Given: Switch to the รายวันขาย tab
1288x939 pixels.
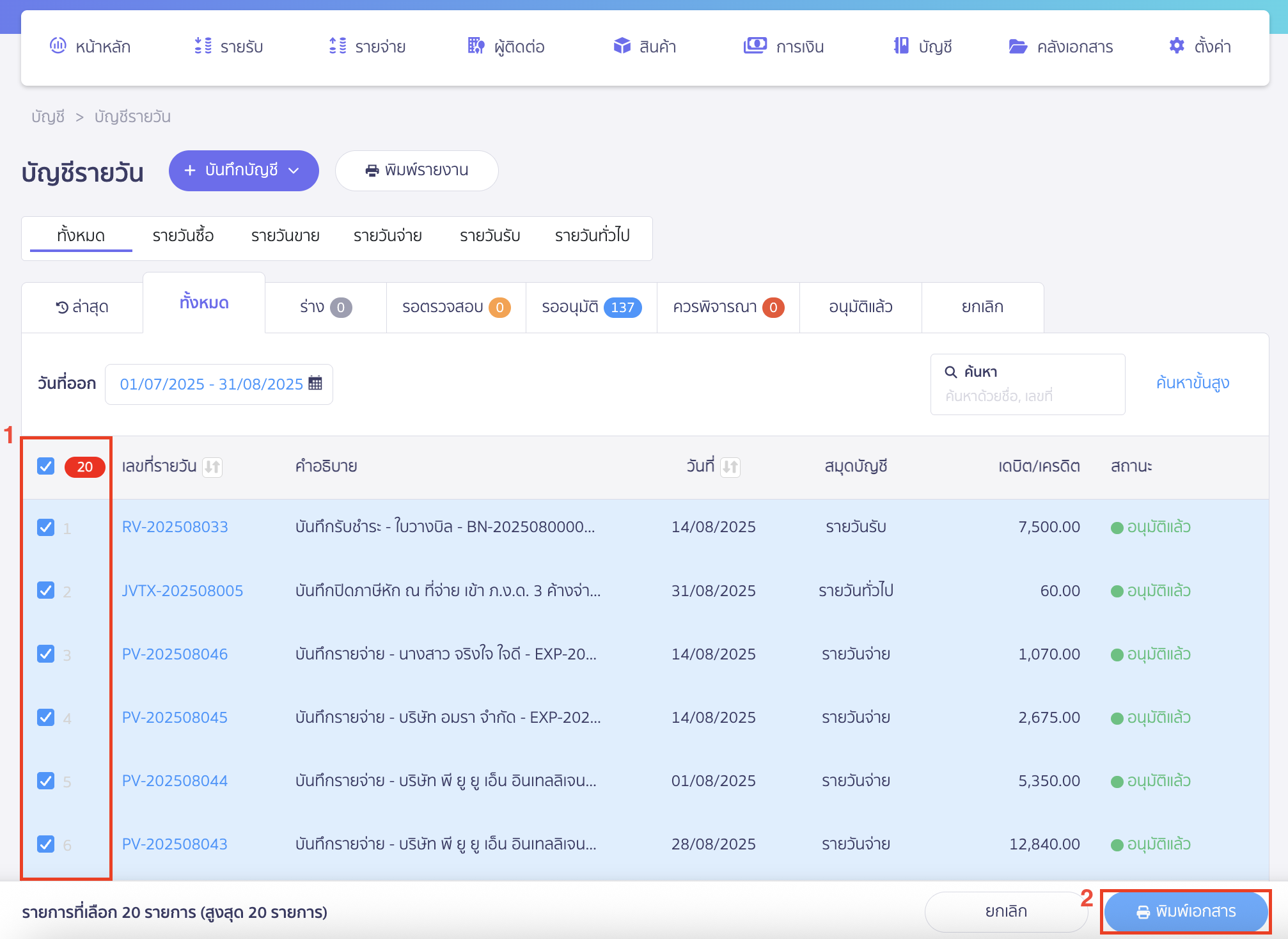Looking at the screenshot, I should click(285, 236).
